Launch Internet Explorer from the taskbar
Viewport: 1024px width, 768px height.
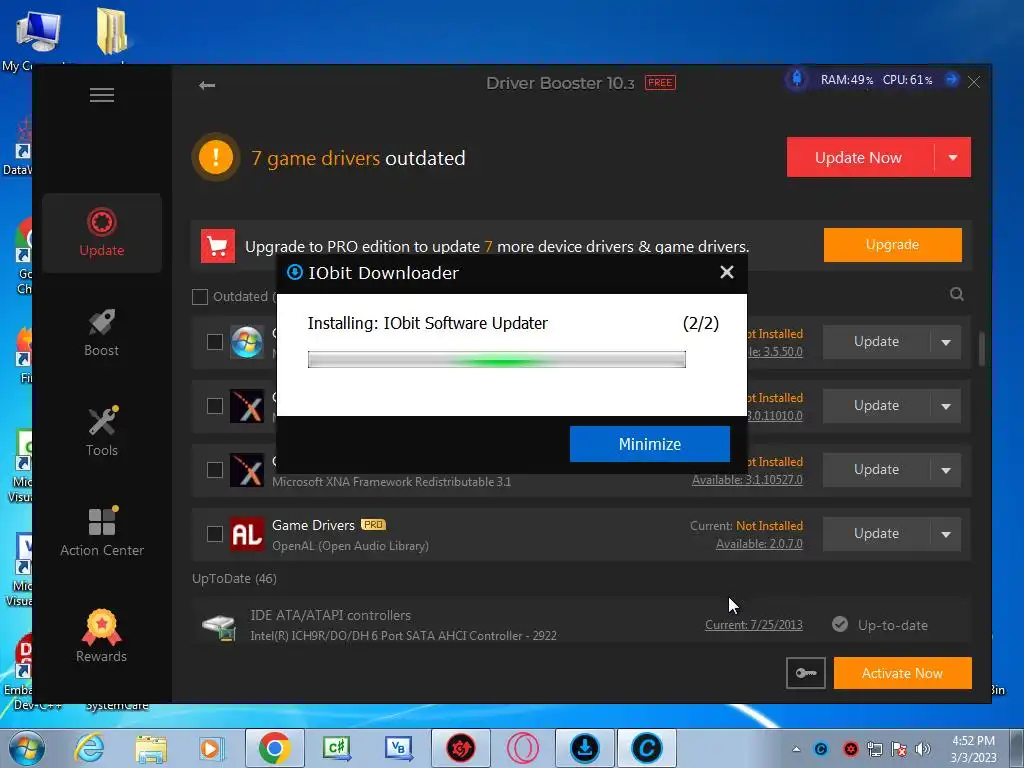point(89,748)
